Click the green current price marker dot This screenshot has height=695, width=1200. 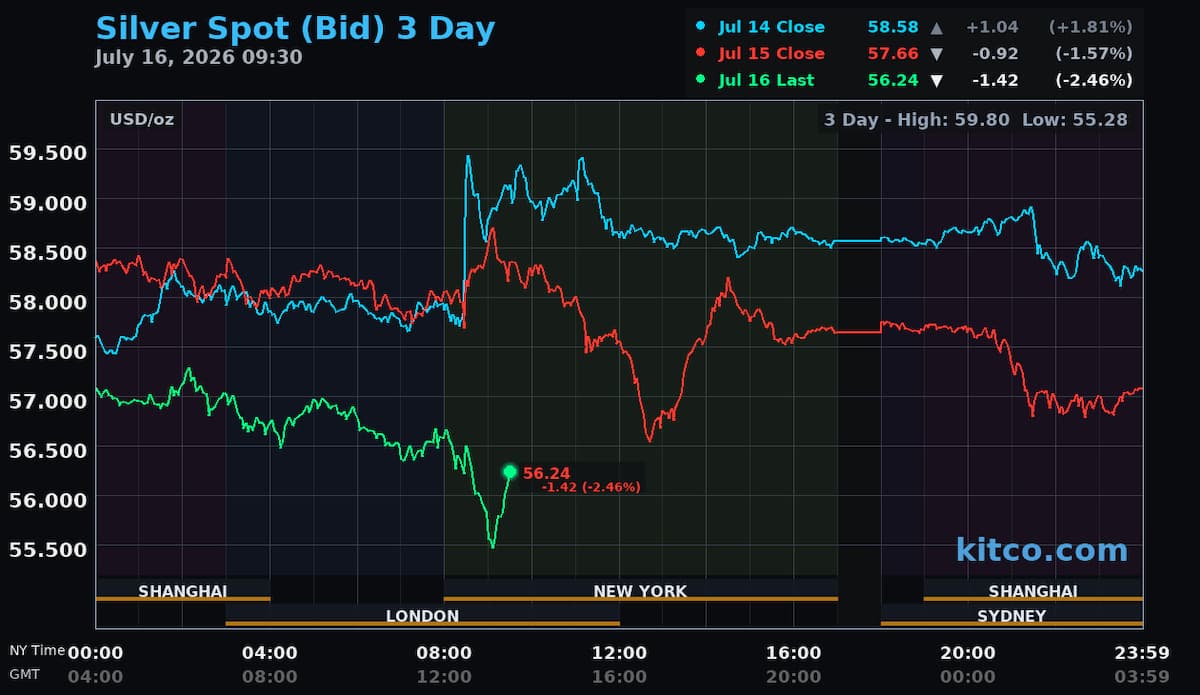tap(510, 472)
